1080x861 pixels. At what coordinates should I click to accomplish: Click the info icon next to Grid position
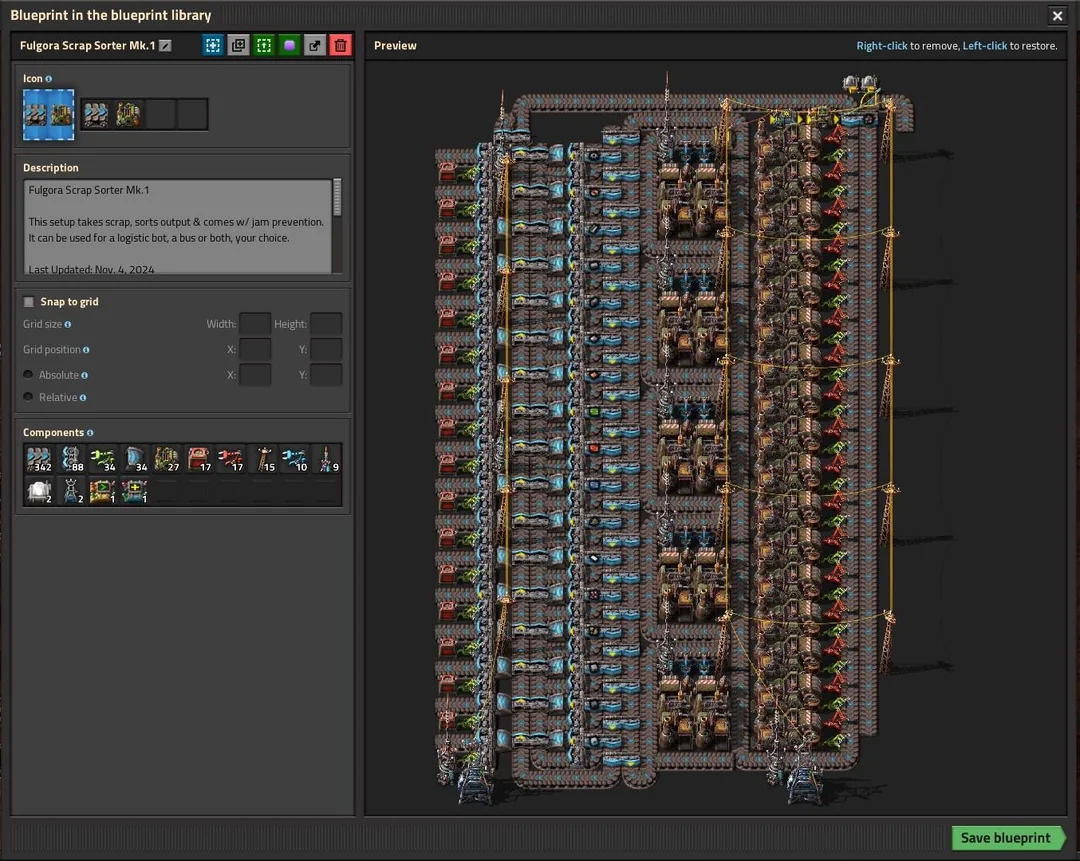86,350
